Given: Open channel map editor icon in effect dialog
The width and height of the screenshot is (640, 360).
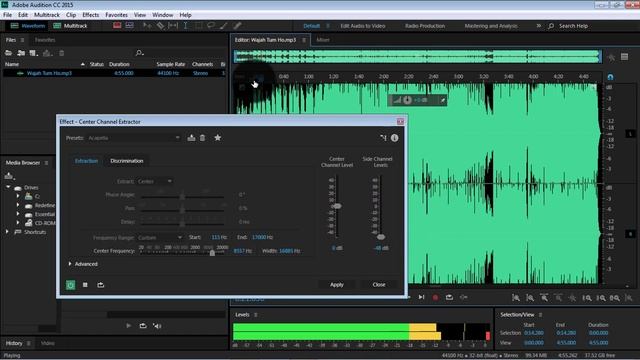Looking at the screenshot, I should click(383, 138).
